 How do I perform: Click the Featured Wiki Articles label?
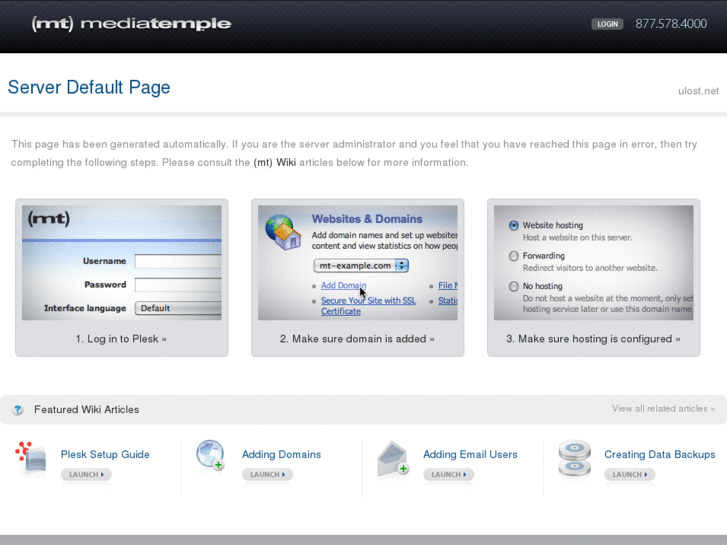(x=87, y=410)
